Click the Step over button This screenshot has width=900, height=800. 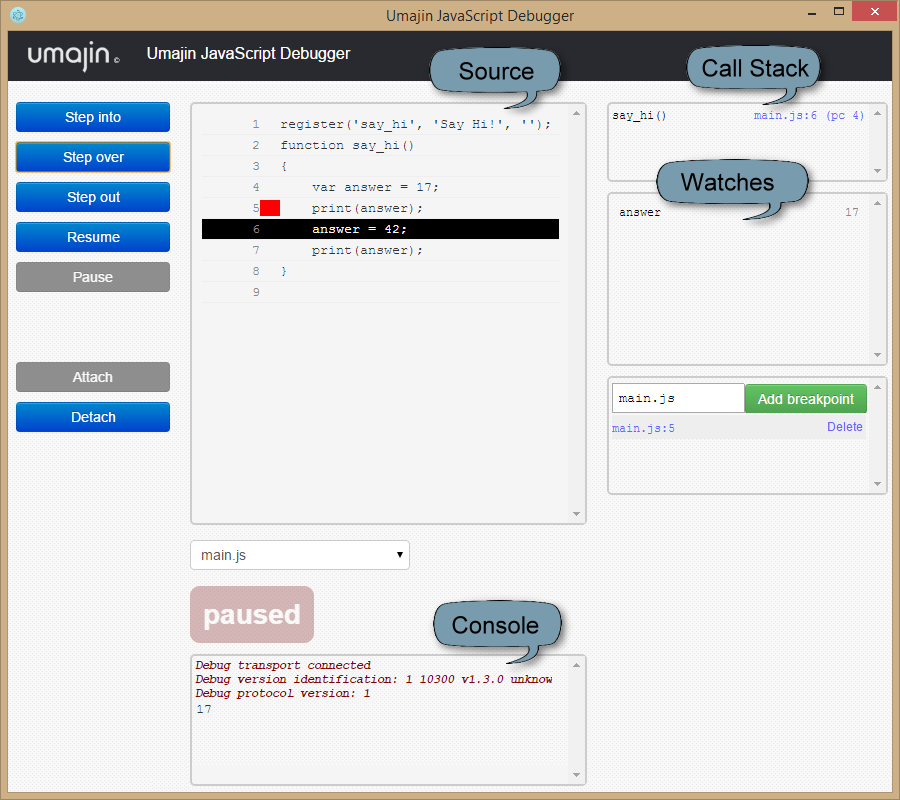click(x=92, y=157)
